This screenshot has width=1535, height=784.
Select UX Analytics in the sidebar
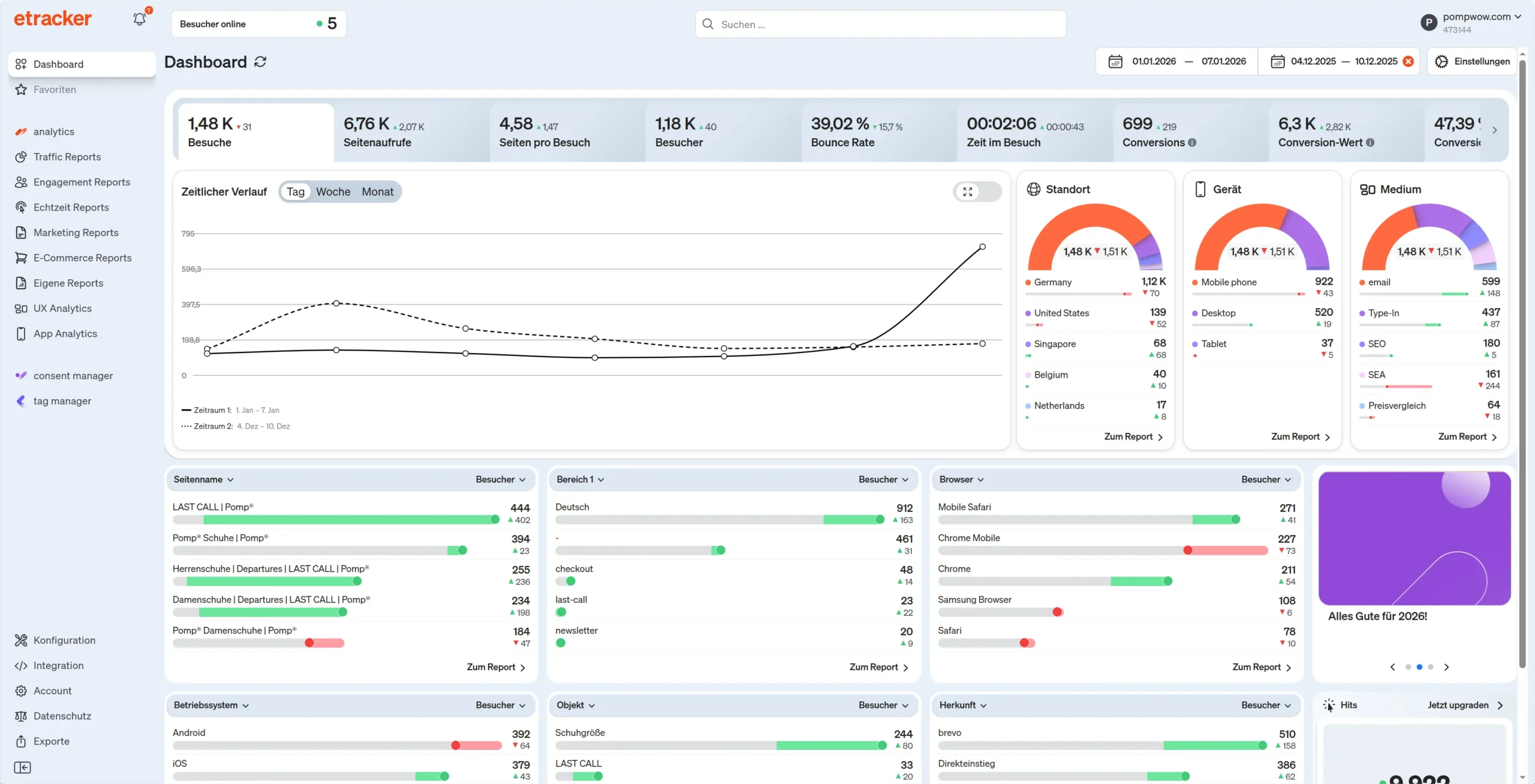click(62, 308)
